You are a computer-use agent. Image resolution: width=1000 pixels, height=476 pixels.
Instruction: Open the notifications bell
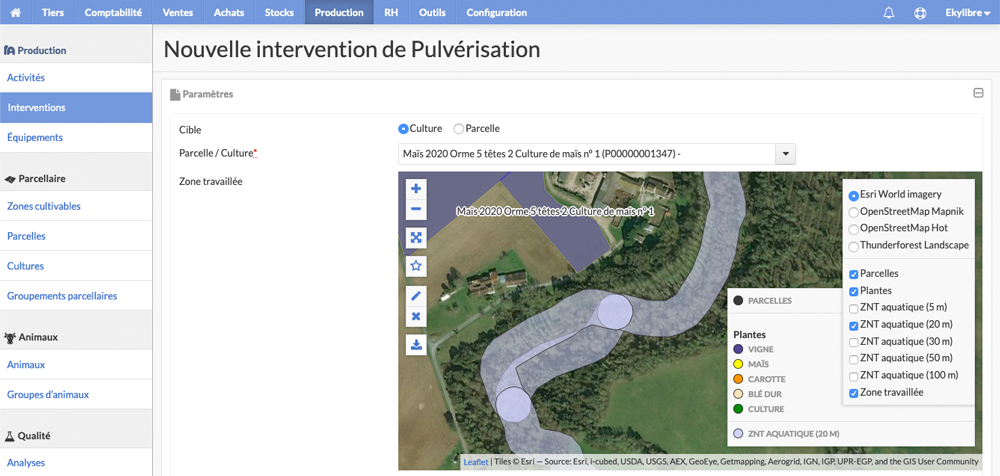(x=888, y=13)
